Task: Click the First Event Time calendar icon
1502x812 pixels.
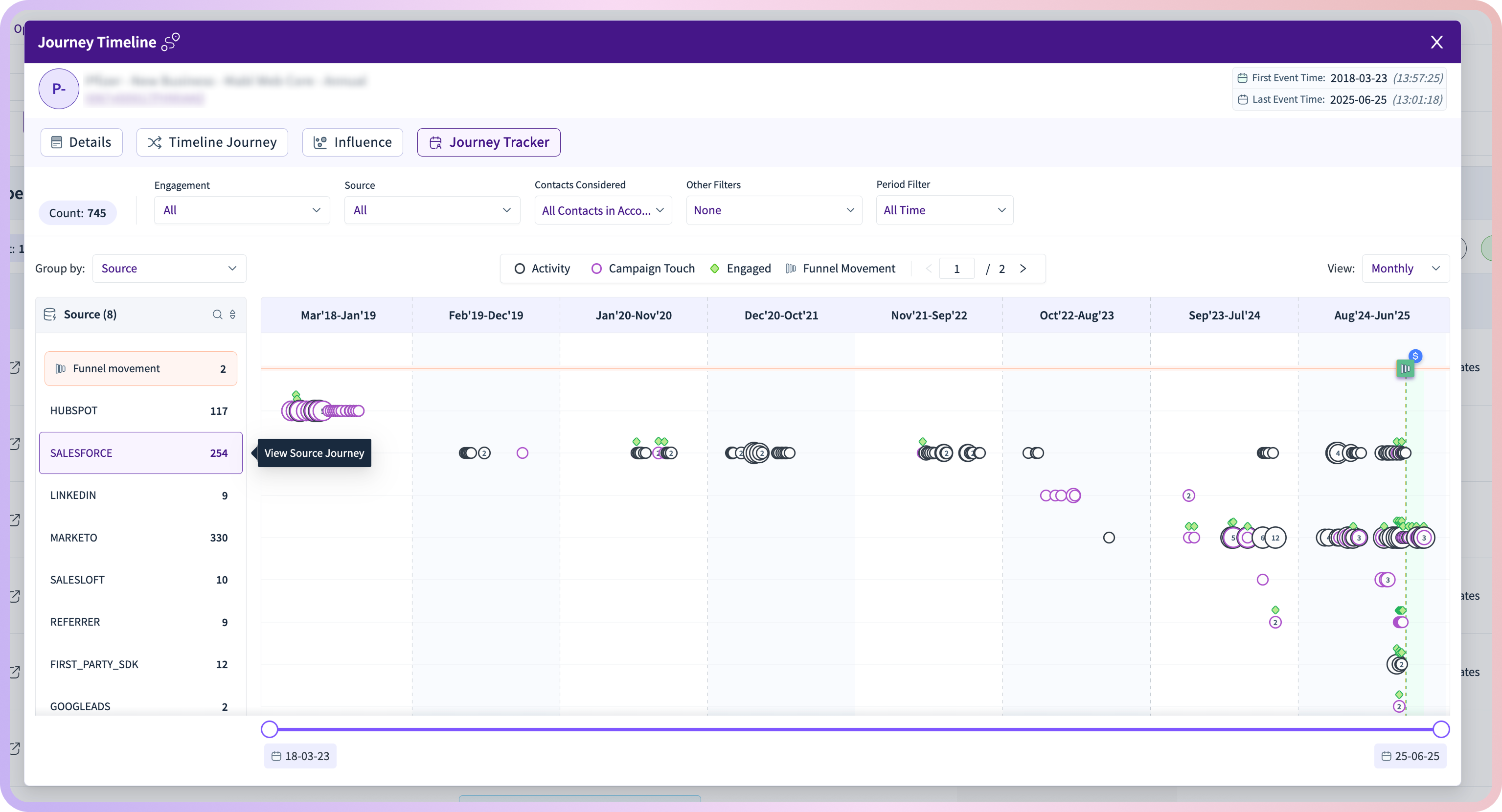Action: [x=1243, y=78]
